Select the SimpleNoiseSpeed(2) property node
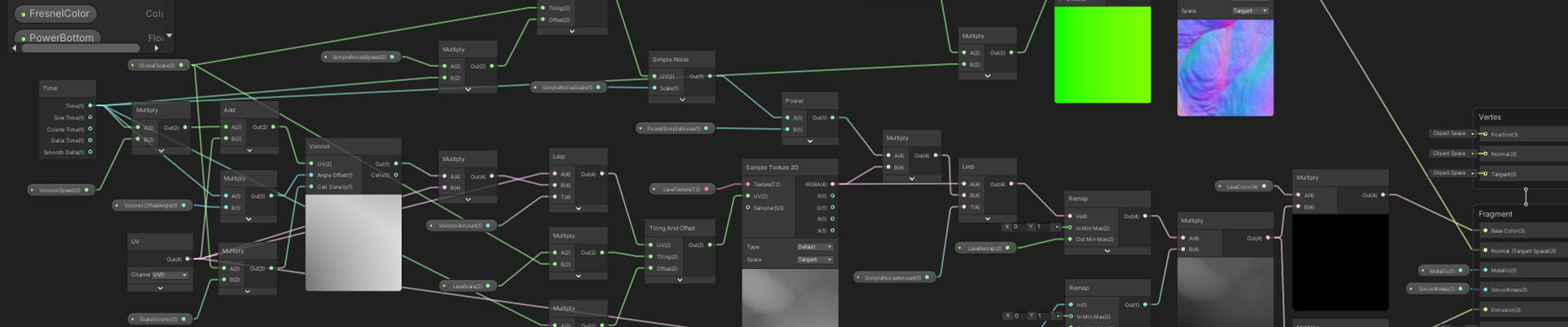Screen dimensions: 1568x327 pyautogui.click(x=361, y=57)
